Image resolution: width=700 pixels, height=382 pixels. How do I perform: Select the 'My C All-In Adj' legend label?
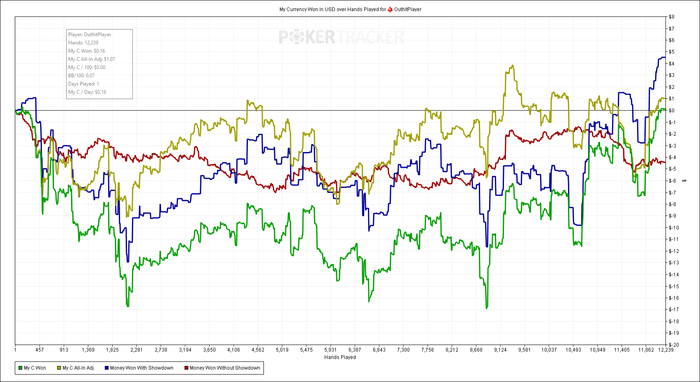[x=78, y=368]
